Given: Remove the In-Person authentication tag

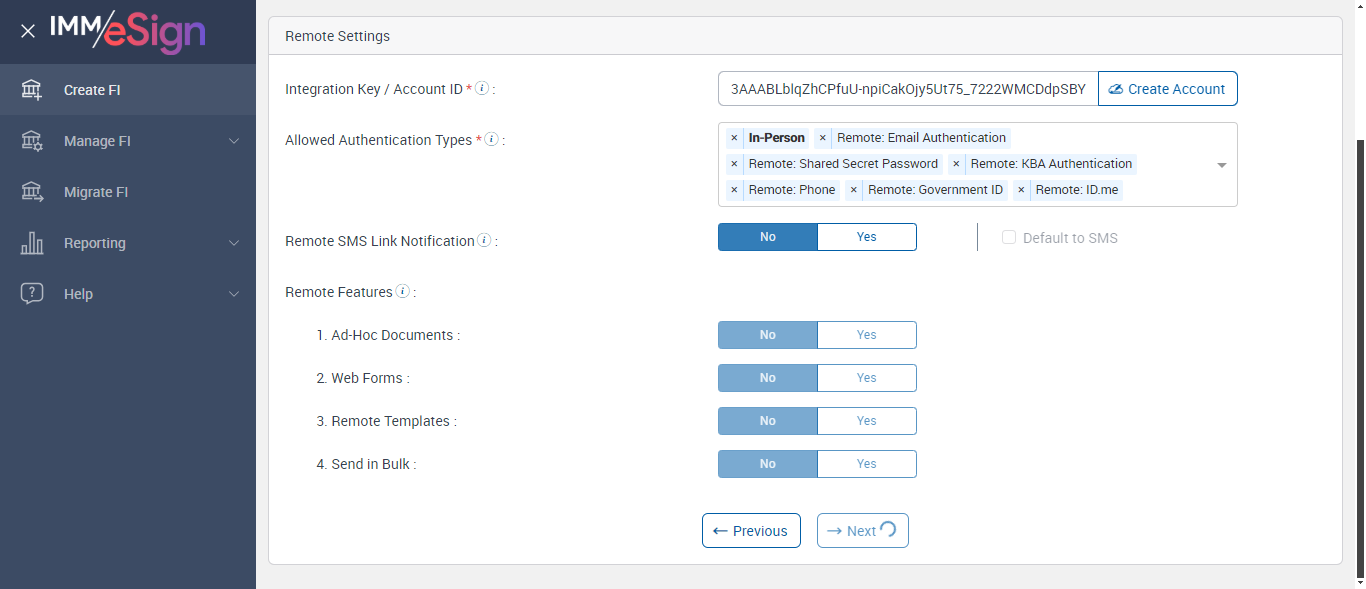Looking at the screenshot, I should click(x=734, y=138).
